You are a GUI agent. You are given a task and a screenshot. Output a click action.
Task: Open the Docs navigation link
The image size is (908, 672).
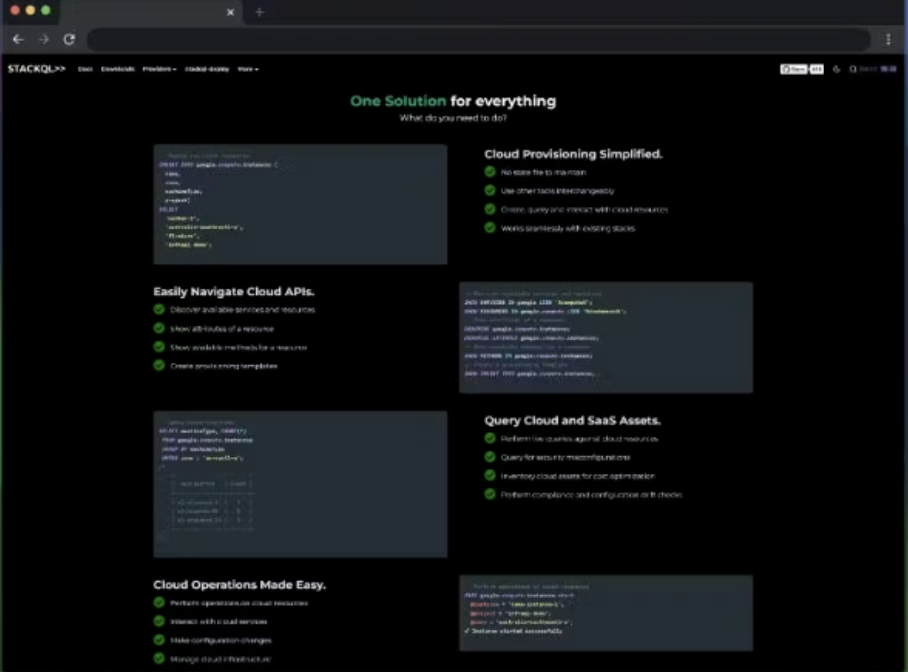(x=85, y=69)
